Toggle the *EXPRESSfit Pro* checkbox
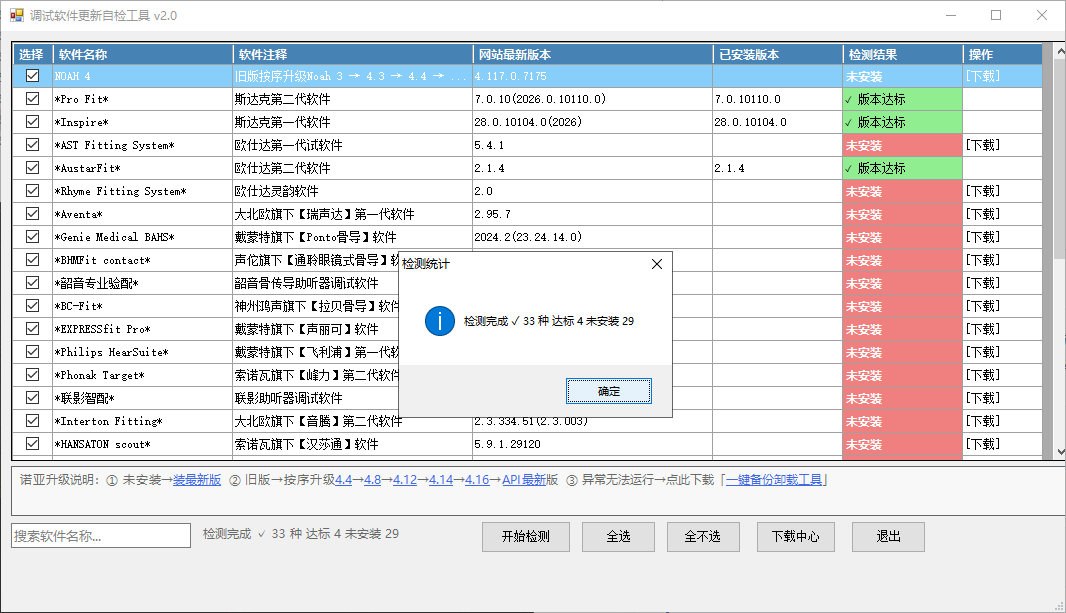1066x613 pixels. click(32, 328)
